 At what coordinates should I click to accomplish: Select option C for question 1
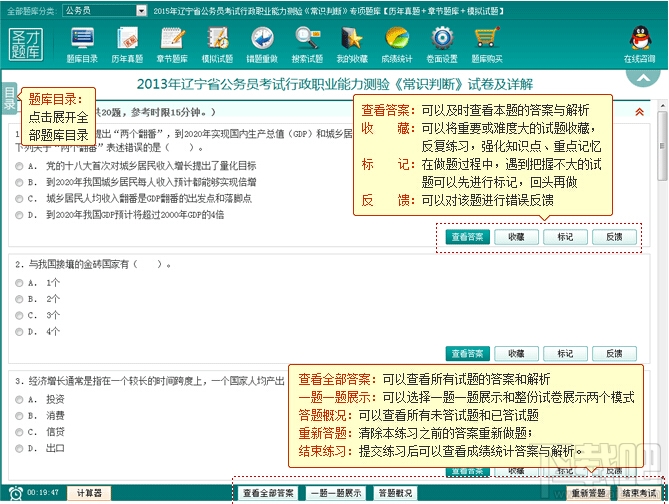tap(19, 199)
